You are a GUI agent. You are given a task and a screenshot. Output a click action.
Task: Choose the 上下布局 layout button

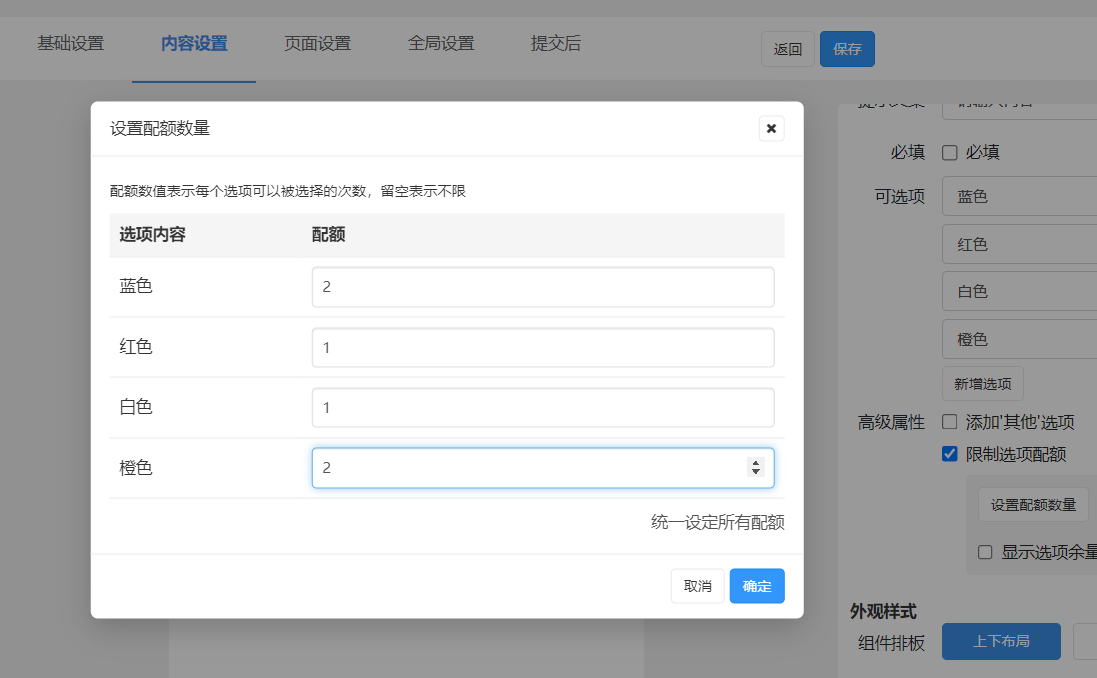click(1001, 641)
